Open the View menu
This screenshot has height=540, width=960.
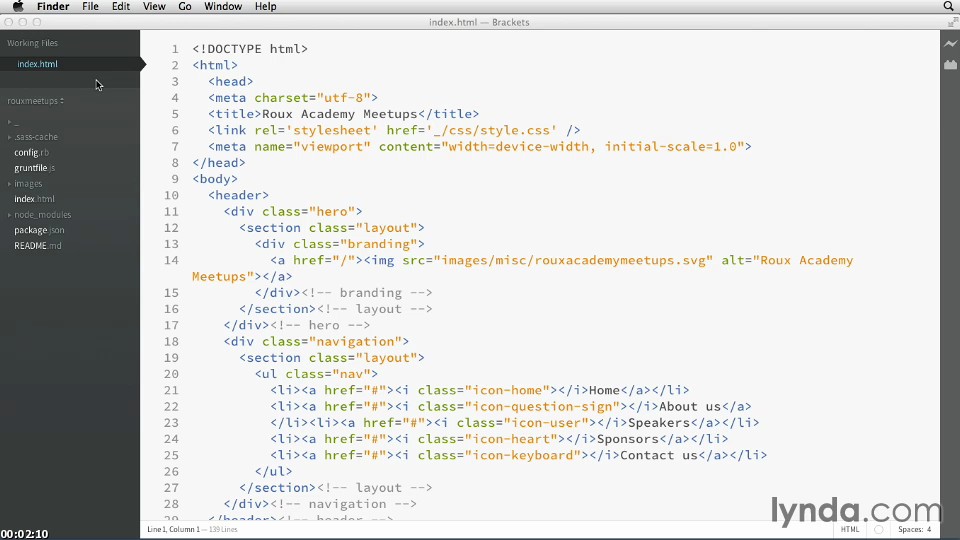tap(154, 7)
